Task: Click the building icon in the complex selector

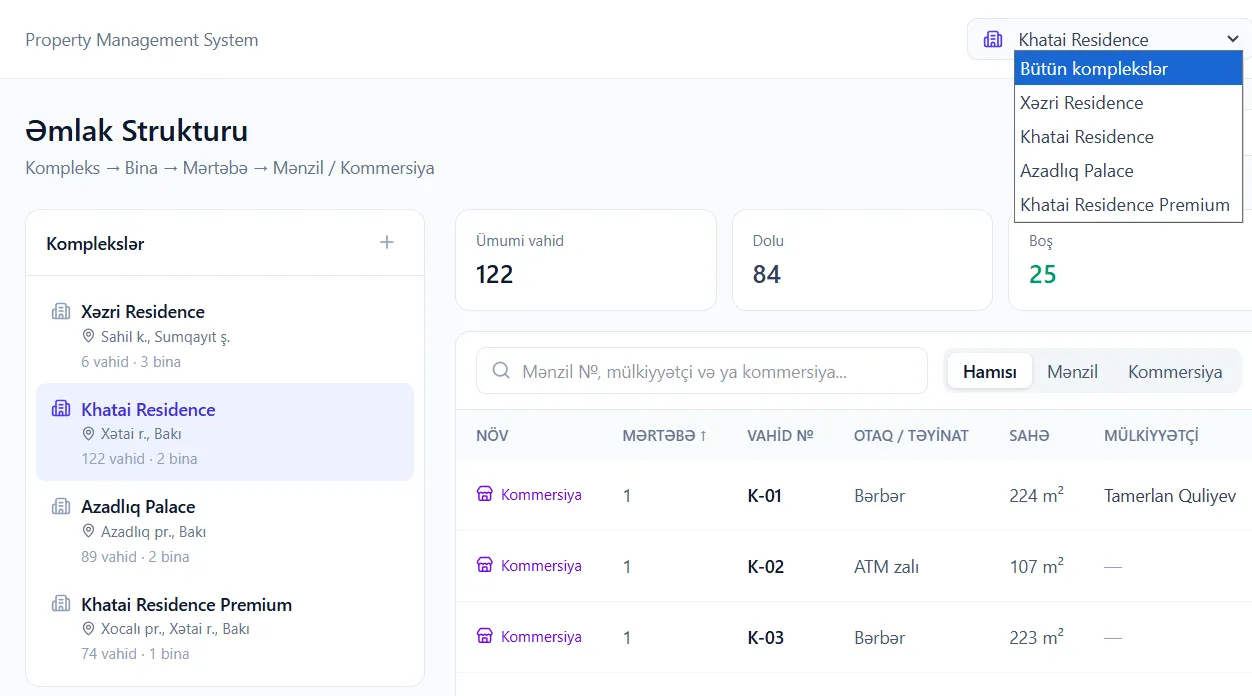Action: 993,39
